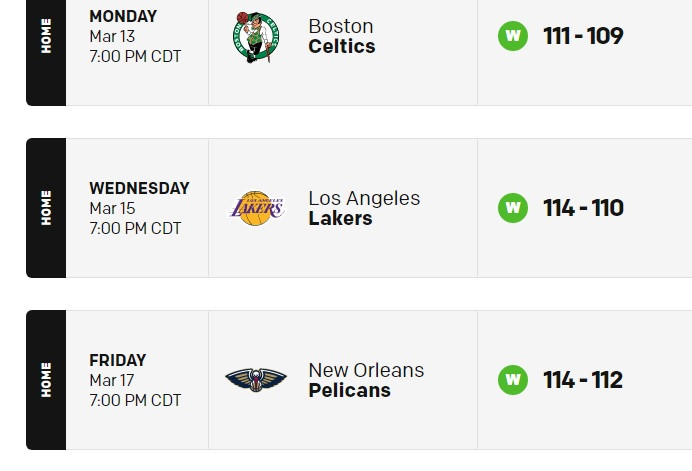This screenshot has height=471, width=692.
Task: Click the green W badge beside 114 - 110
Action: click(513, 208)
